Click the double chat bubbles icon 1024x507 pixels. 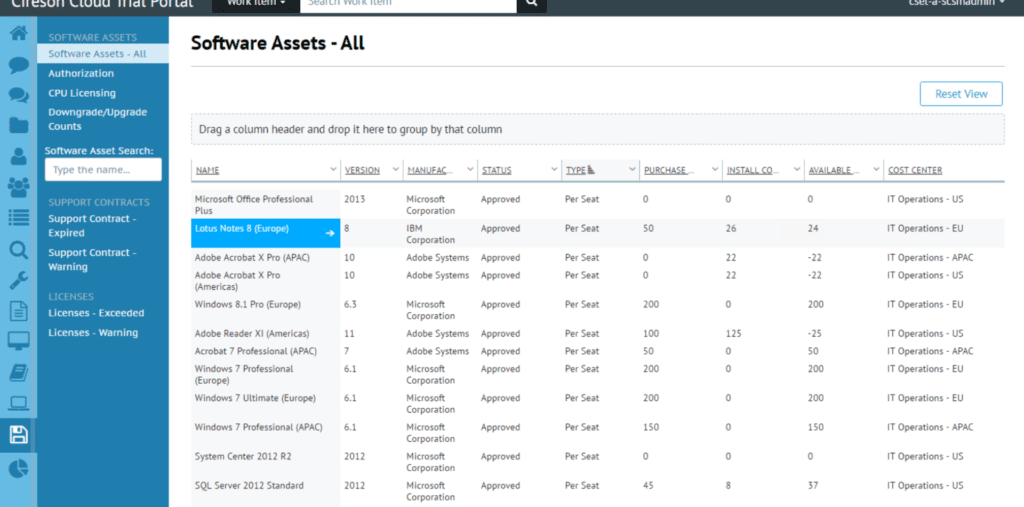pos(18,95)
